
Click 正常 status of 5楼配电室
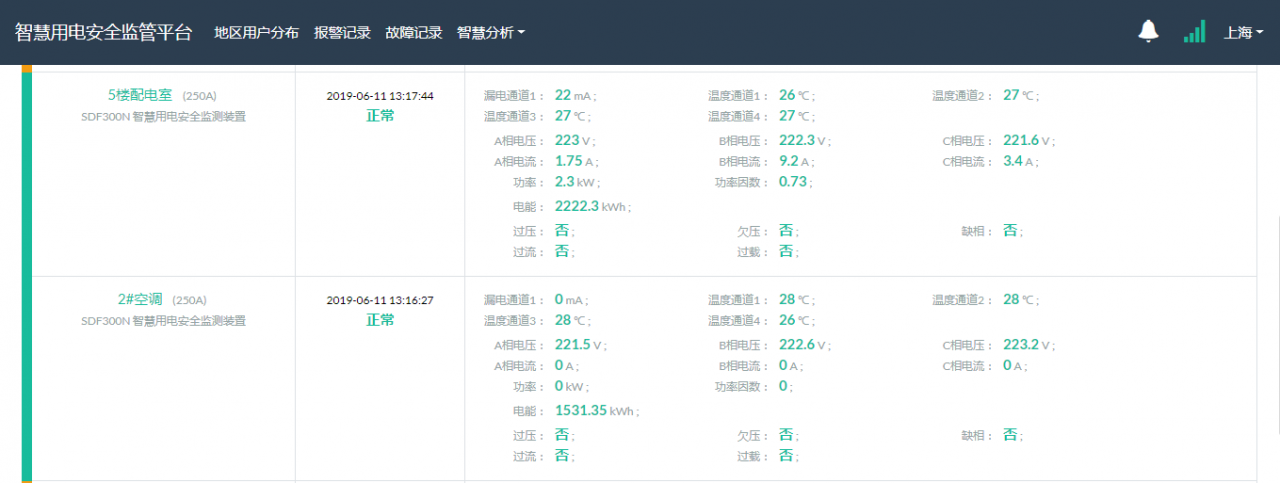pyautogui.click(x=380, y=116)
